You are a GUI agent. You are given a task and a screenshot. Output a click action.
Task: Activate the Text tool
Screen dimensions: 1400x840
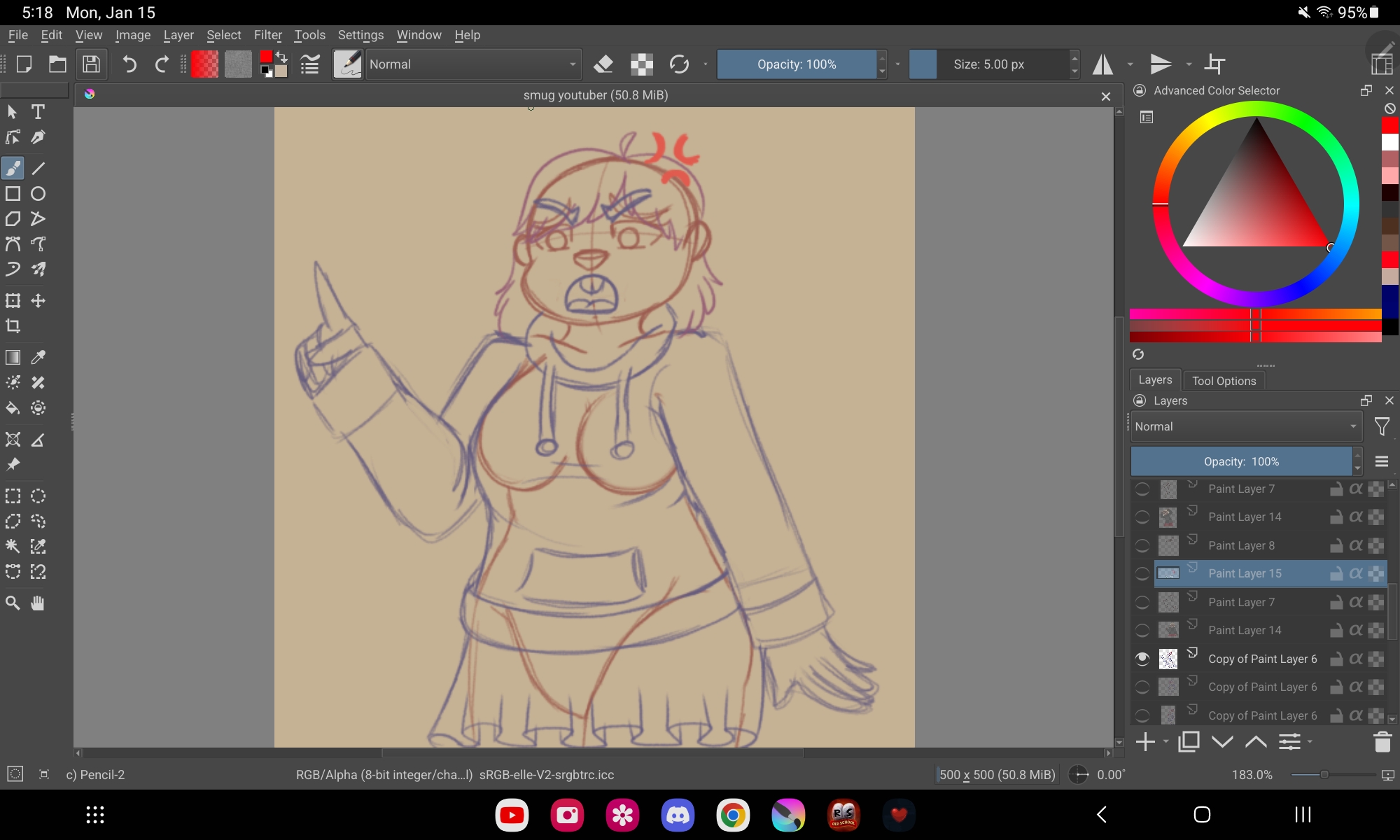[38, 112]
